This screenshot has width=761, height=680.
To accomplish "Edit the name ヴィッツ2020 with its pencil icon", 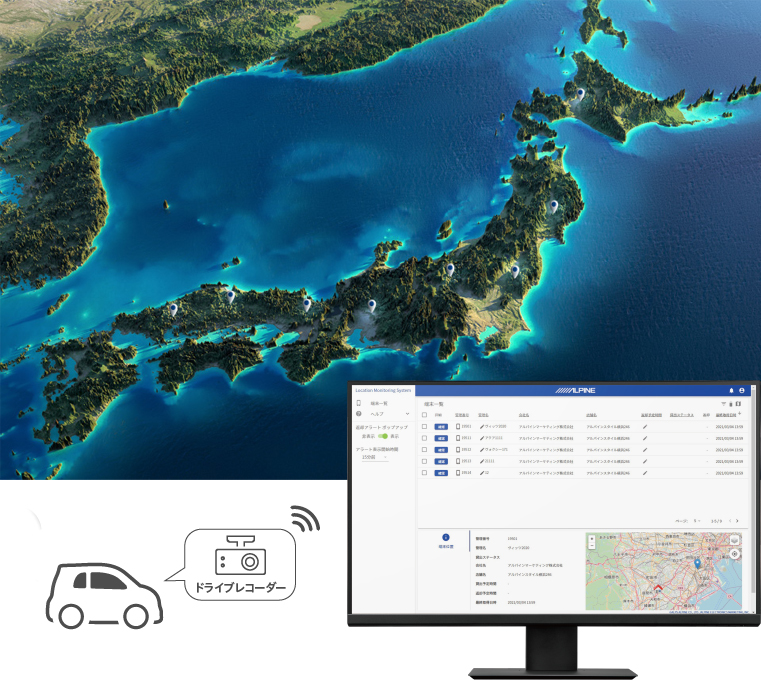I will pos(482,427).
